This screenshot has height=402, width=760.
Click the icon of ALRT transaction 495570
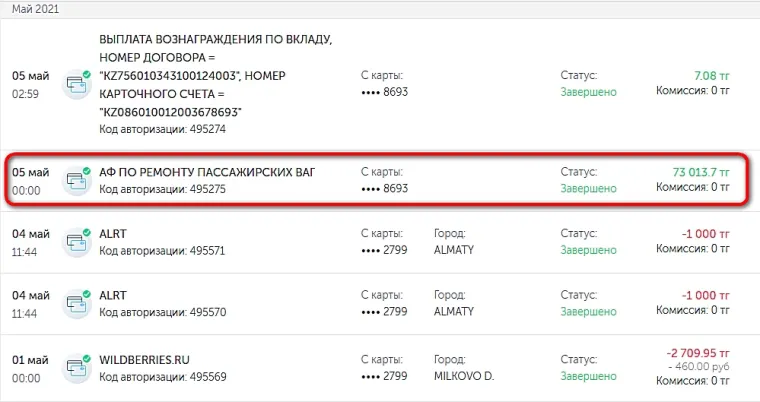click(x=76, y=303)
